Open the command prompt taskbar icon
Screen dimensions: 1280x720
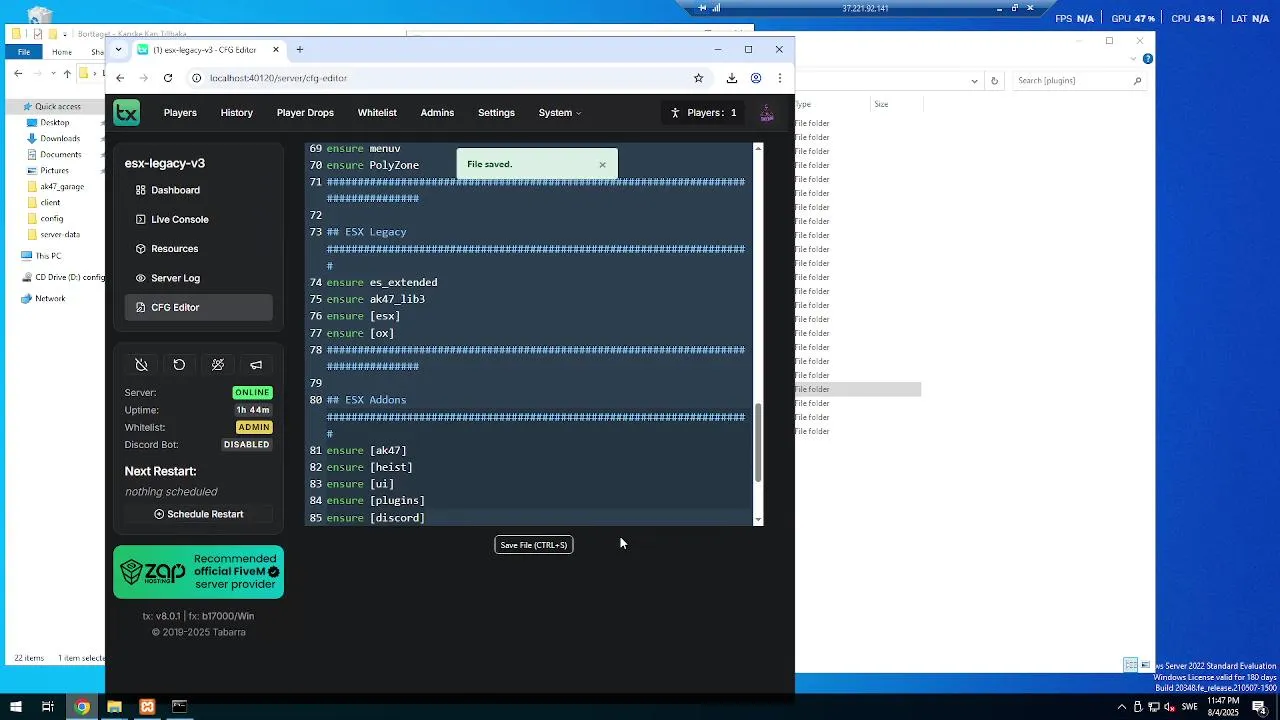[x=179, y=707]
